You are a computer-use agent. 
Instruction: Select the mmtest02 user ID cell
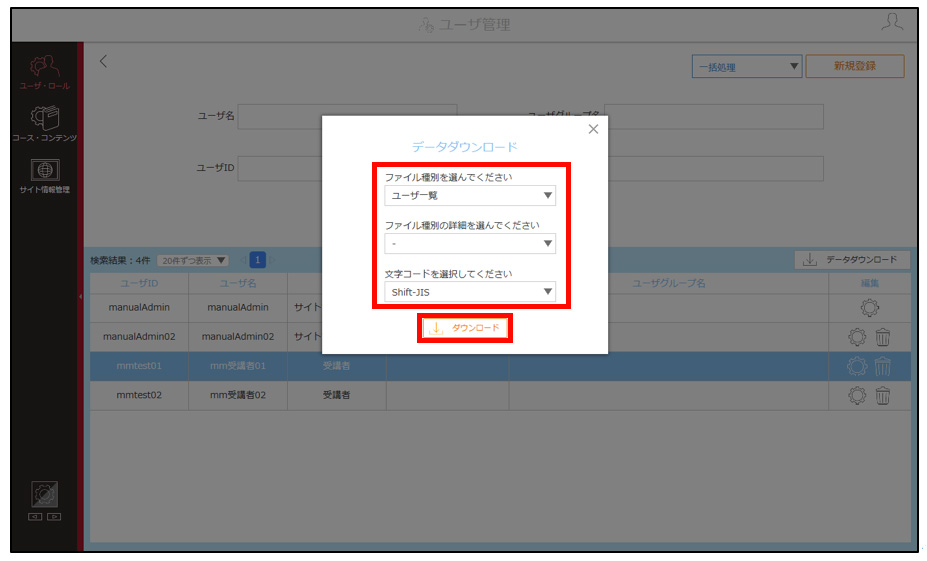point(139,395)
